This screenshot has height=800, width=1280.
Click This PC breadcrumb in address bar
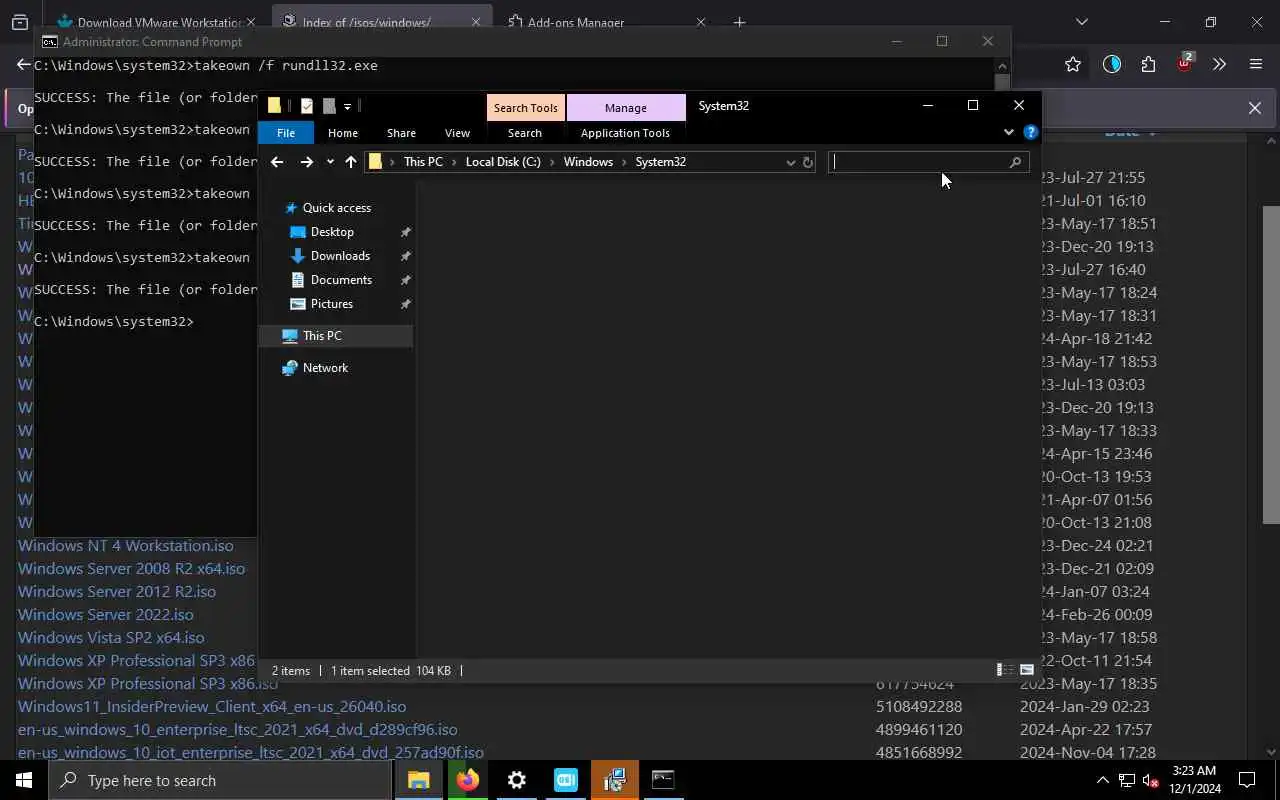coord(423,162)
